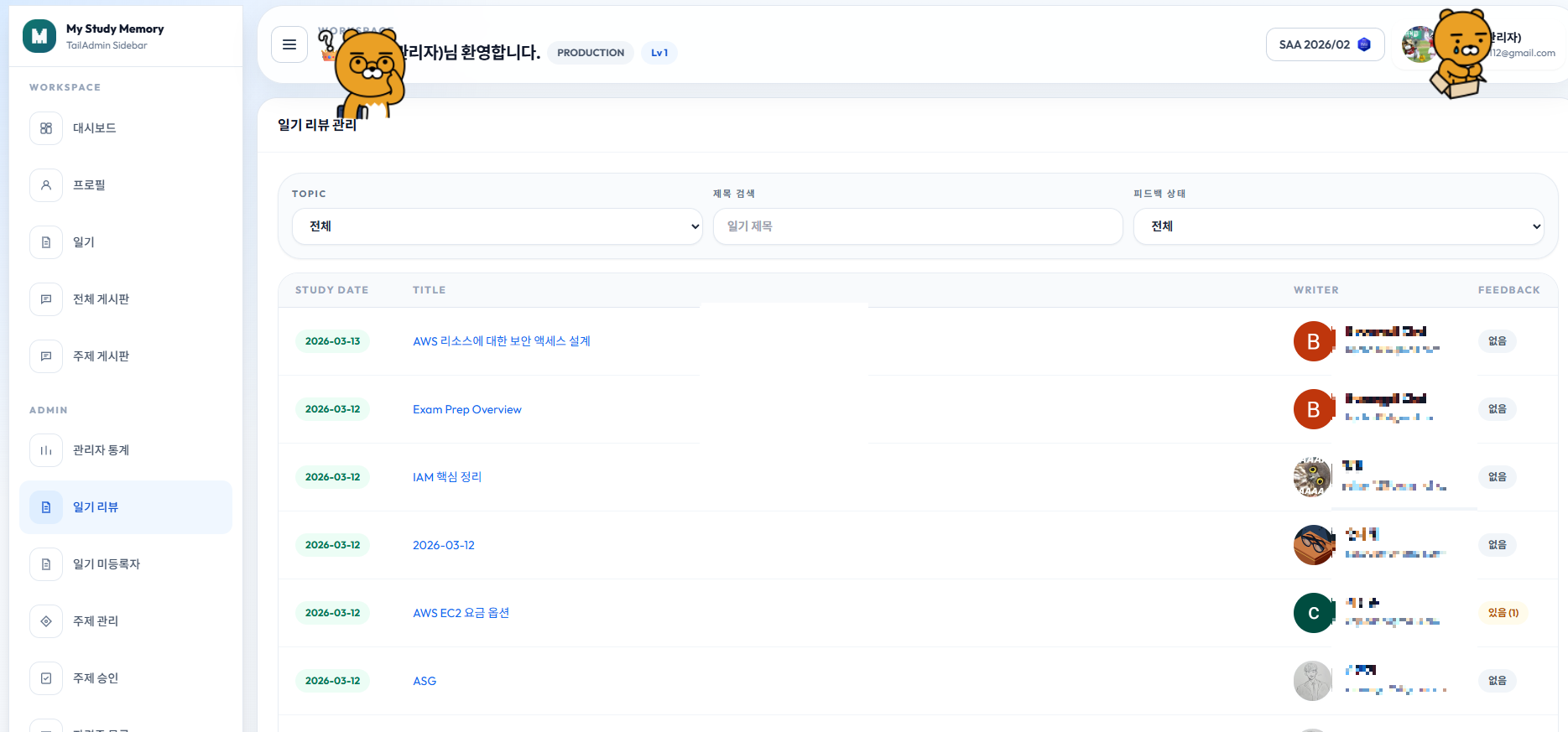Click the STUDY DATE column header
This screenshot has width=1568, height=732.
point(332,290)
